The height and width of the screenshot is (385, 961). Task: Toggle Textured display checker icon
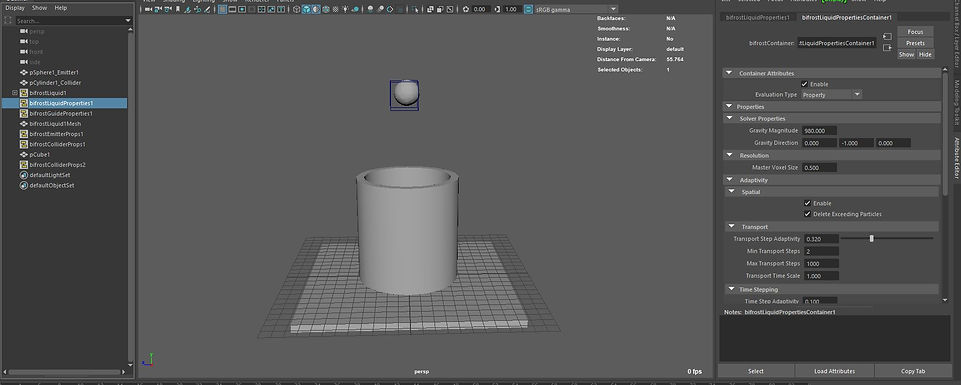335,9
